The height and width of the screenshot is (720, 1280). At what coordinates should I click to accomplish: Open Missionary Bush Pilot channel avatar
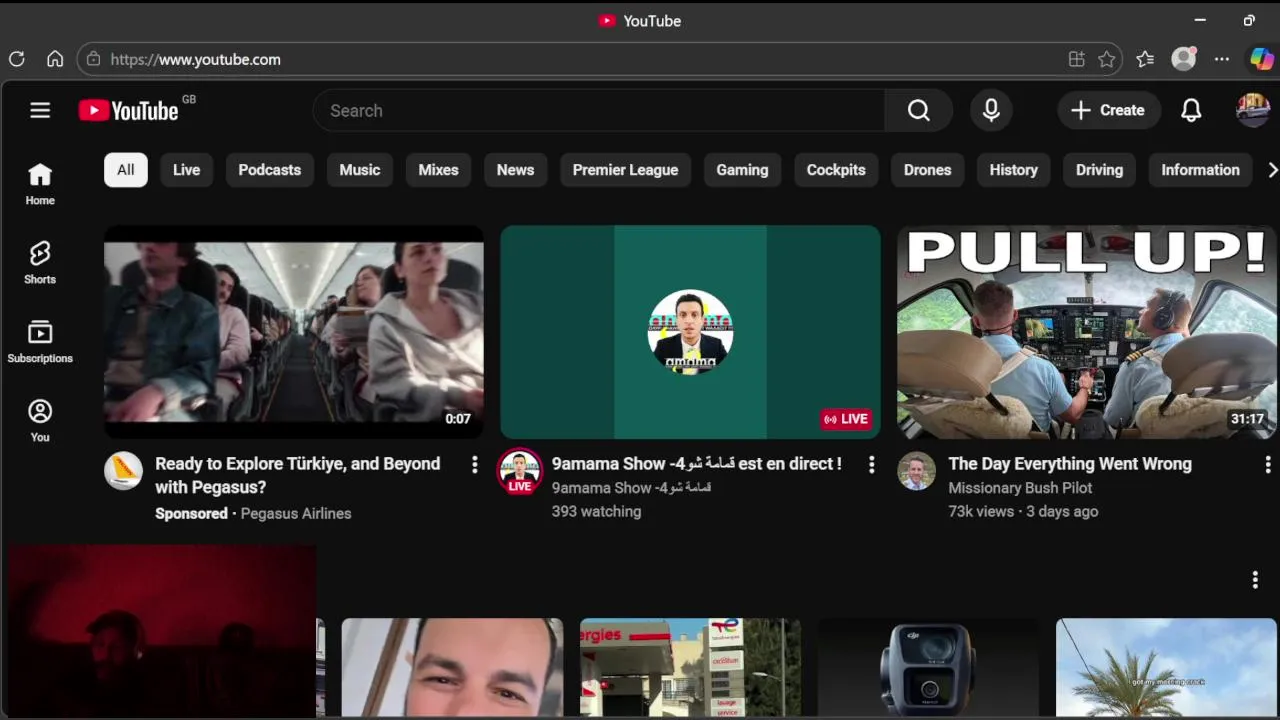[x=916, y=471]
